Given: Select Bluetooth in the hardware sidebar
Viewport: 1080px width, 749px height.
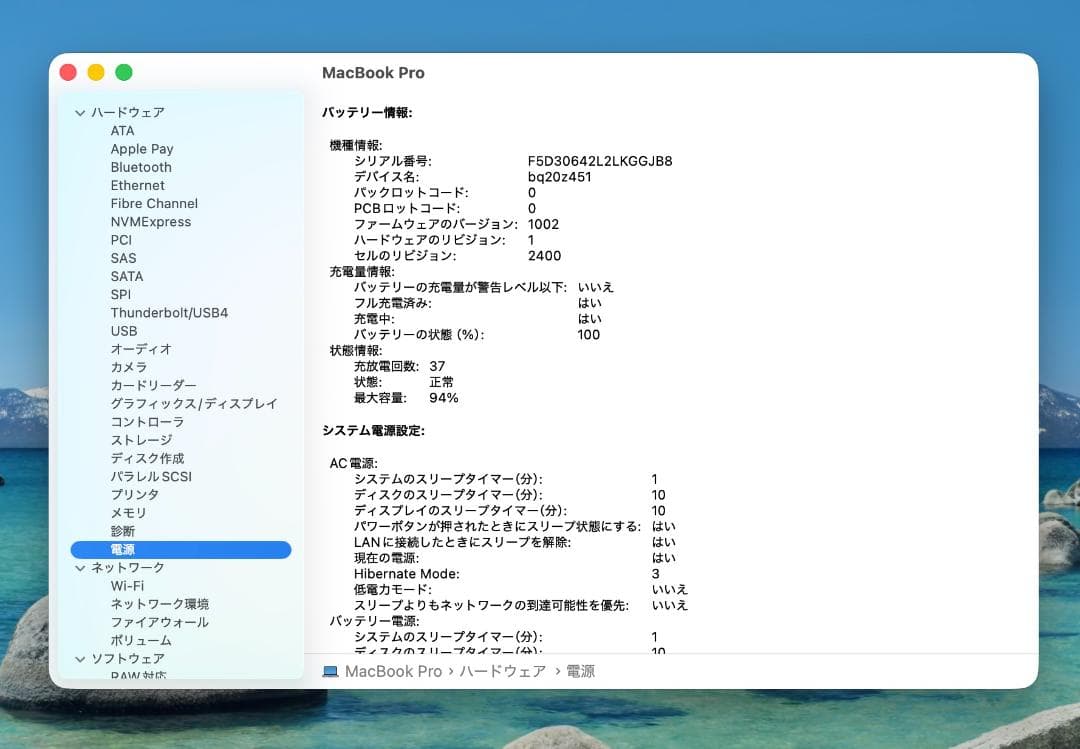Looking at the screenshot, I should [140, 167].
